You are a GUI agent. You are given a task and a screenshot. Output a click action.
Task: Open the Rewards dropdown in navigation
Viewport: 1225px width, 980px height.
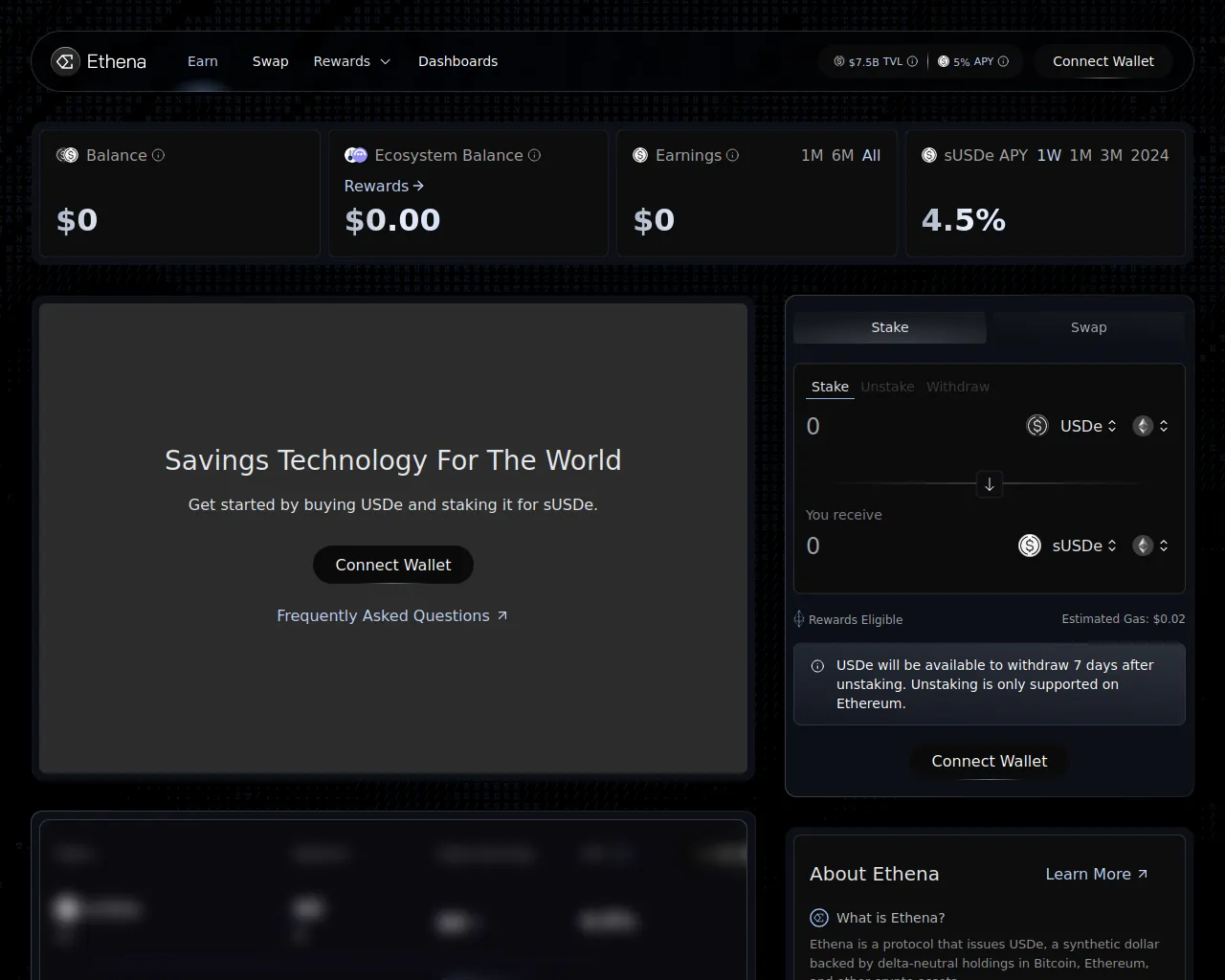[352, 61]
